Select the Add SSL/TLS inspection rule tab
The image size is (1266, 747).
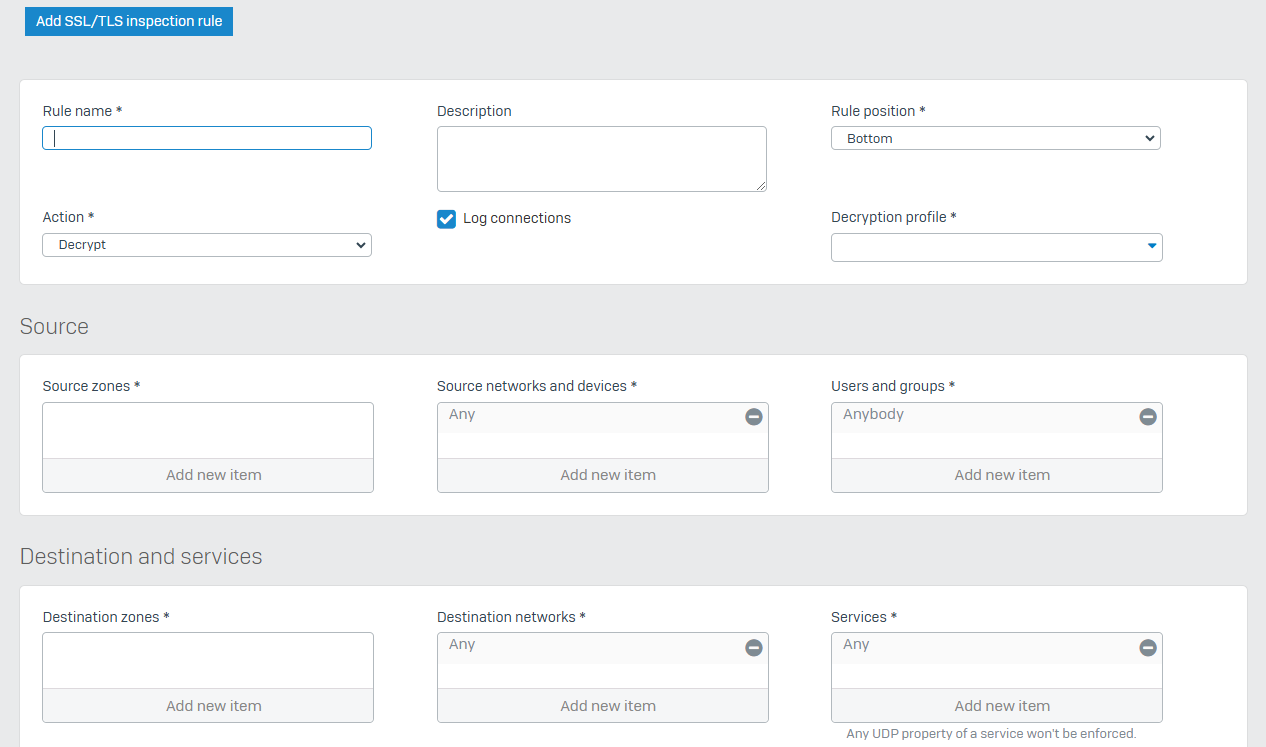point(129,21)
